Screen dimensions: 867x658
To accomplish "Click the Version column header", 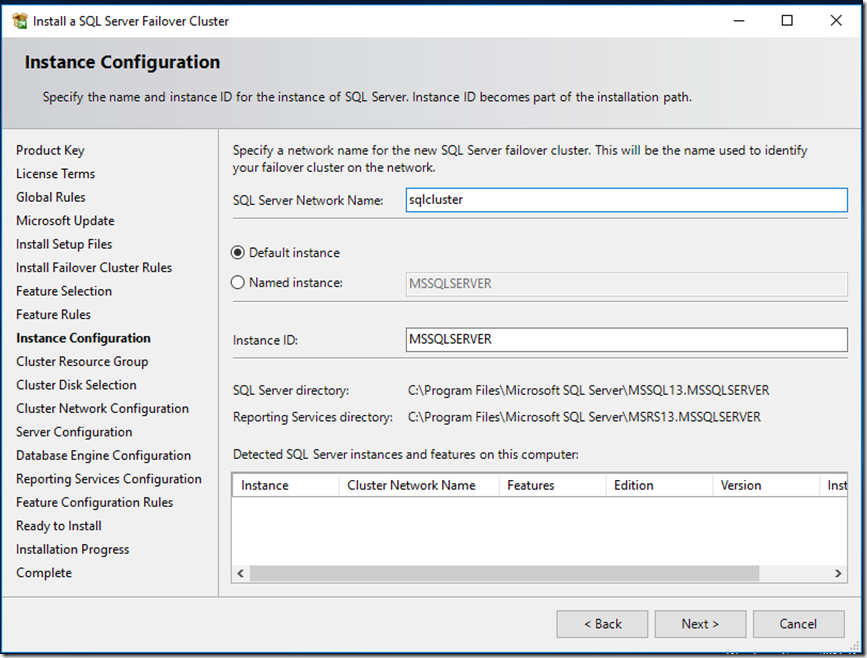I will click(x=766, y=485).
